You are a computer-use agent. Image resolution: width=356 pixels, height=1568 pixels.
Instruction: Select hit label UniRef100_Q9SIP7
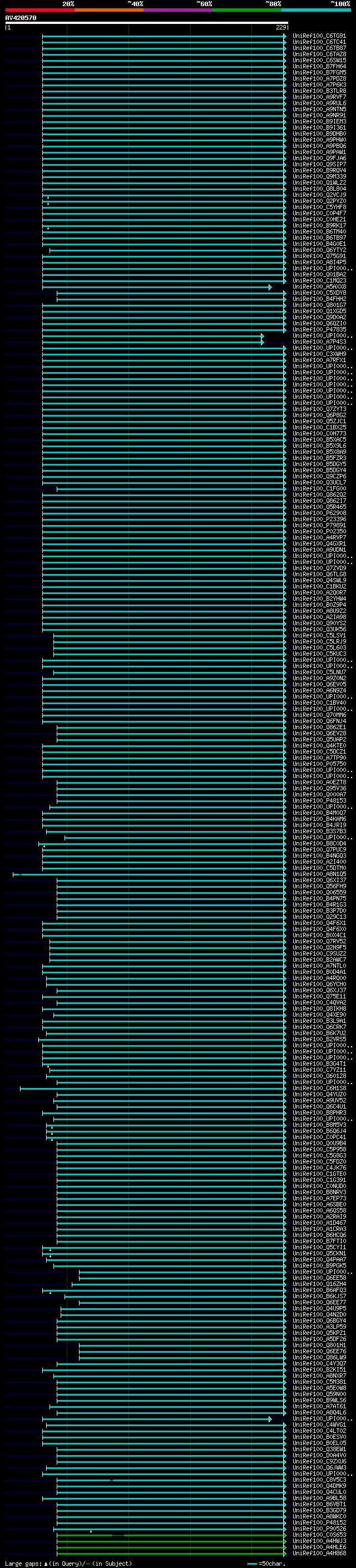[x=319, y=164]
